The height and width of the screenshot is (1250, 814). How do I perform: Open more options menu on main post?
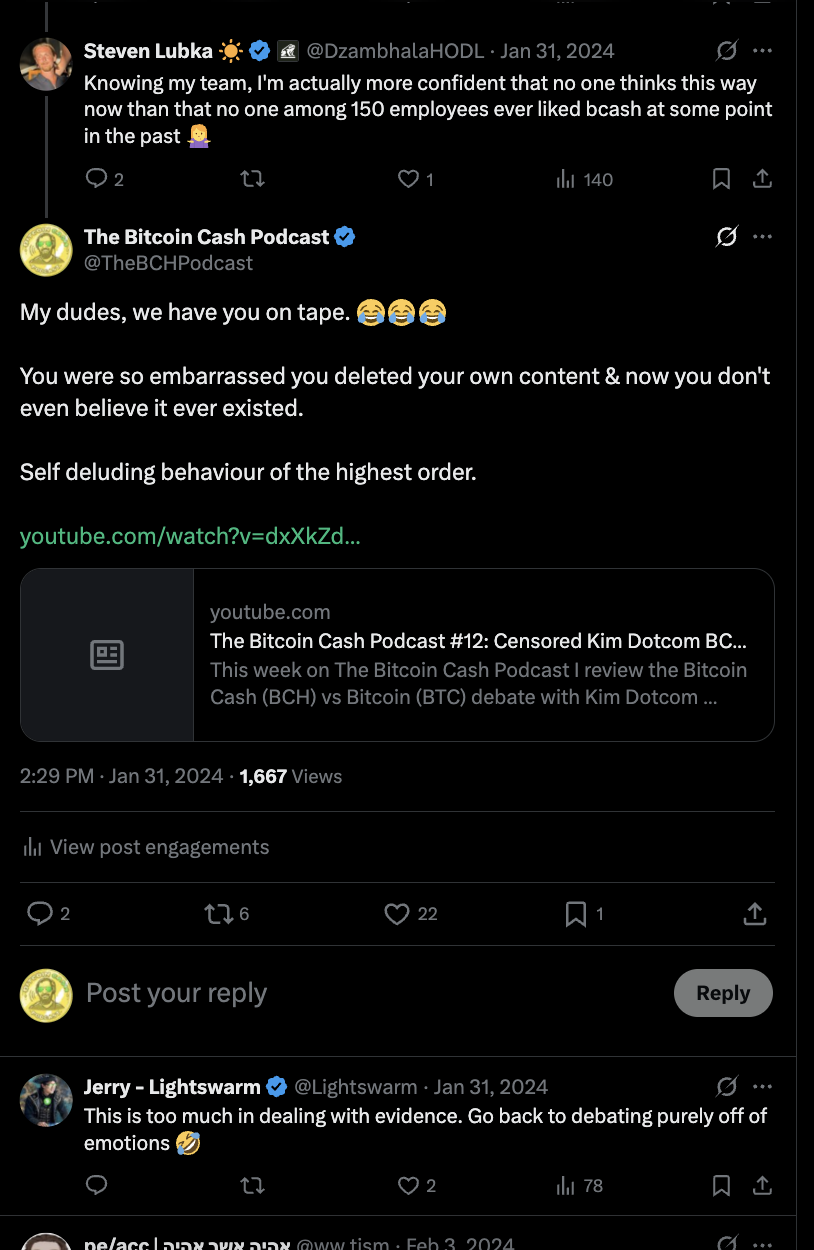pos(762,237)
